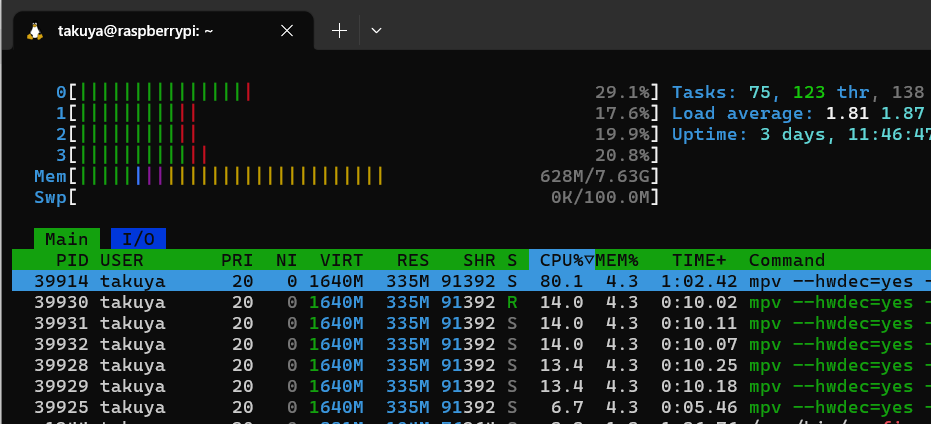Click the CPU% sort descending header
This screenshot has height=424, width=931.
(x=562, y=260)
